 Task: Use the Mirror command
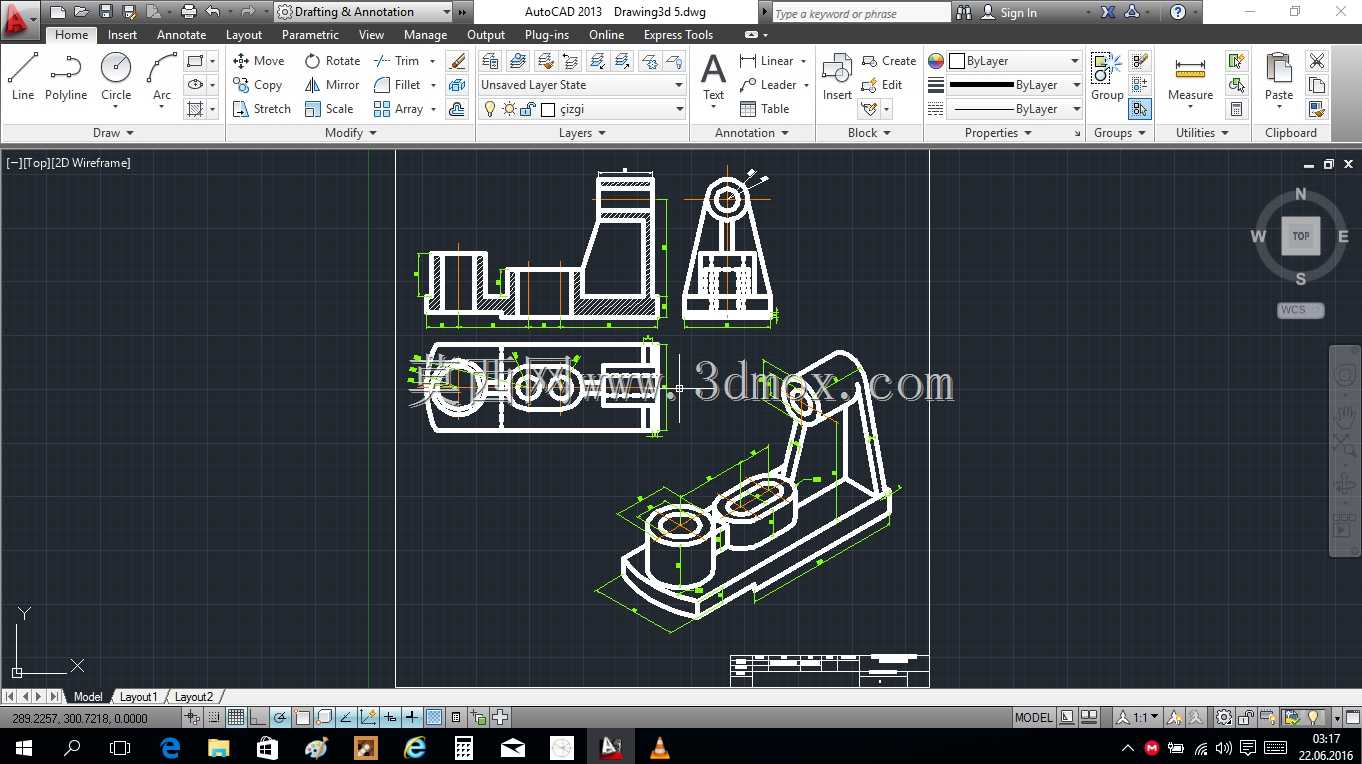(333, 85)
